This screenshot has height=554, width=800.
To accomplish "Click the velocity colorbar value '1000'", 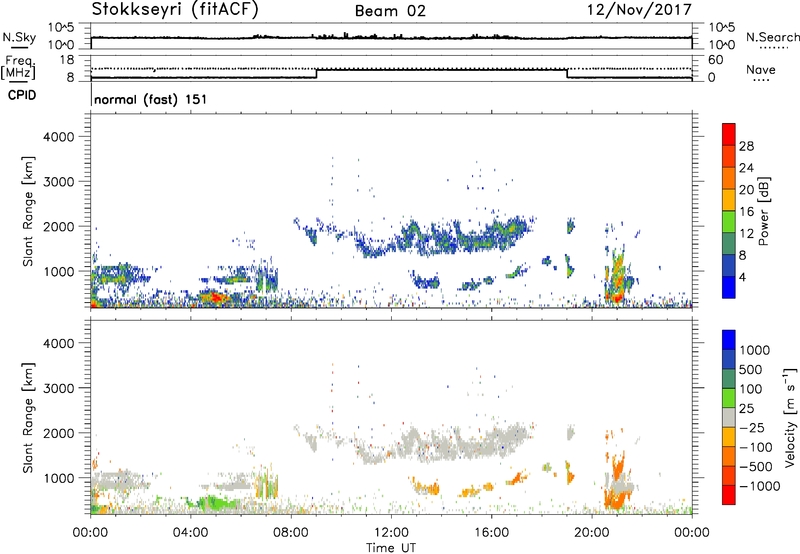I will pyautogui.click(x=755, y=350).
